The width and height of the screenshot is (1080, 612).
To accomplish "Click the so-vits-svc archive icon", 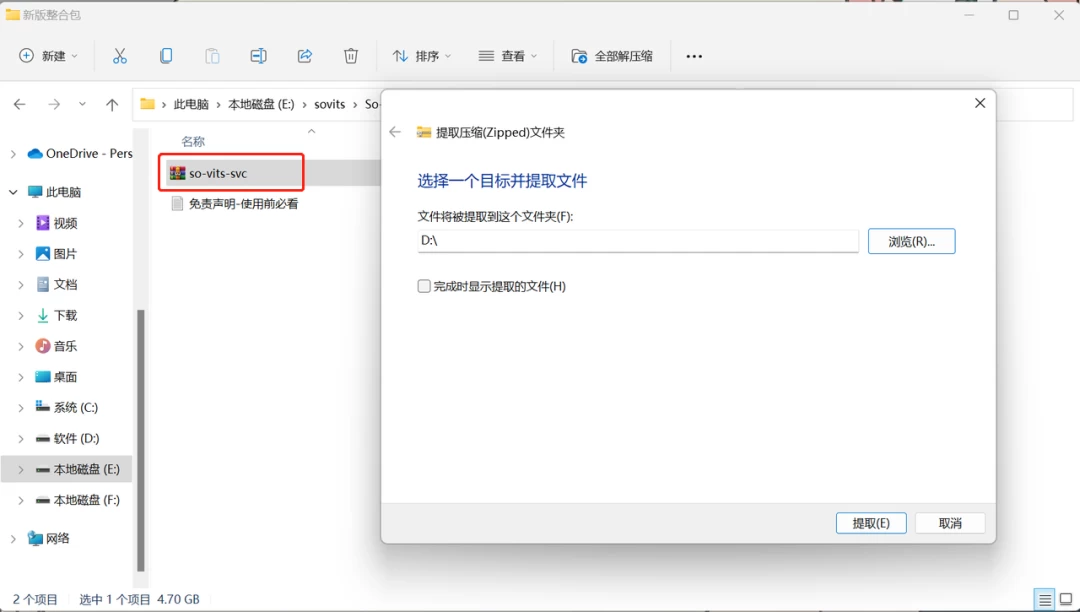I will (178, 173).
